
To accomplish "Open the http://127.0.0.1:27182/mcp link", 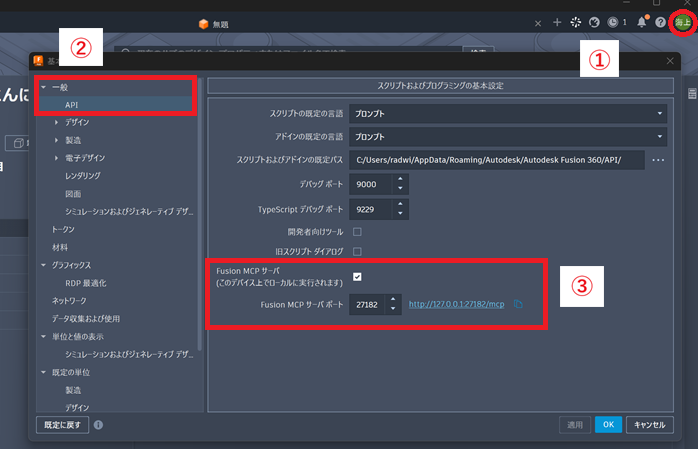I will click(x=457, y=304).
